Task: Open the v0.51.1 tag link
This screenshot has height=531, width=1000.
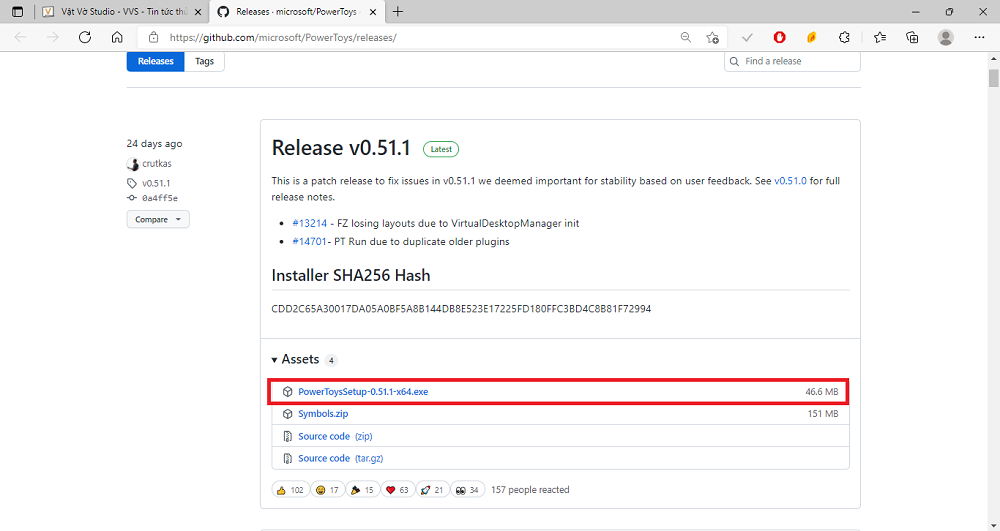Action: pyautogui.click(x=156, y=184)
